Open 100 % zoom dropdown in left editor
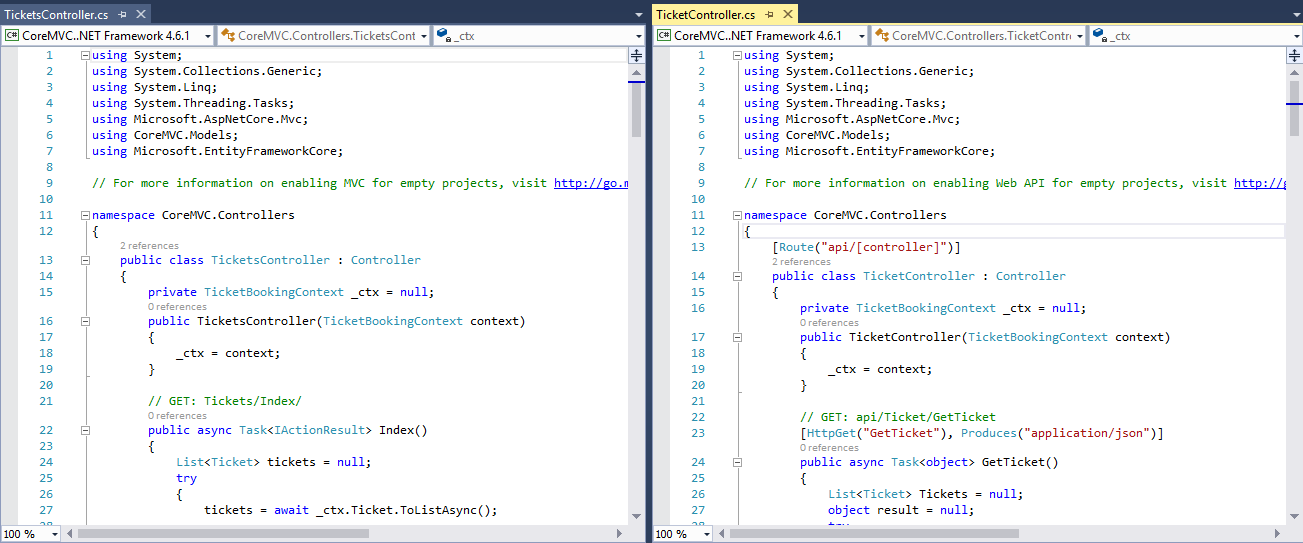1303x543 pixels. pos(54,534)
